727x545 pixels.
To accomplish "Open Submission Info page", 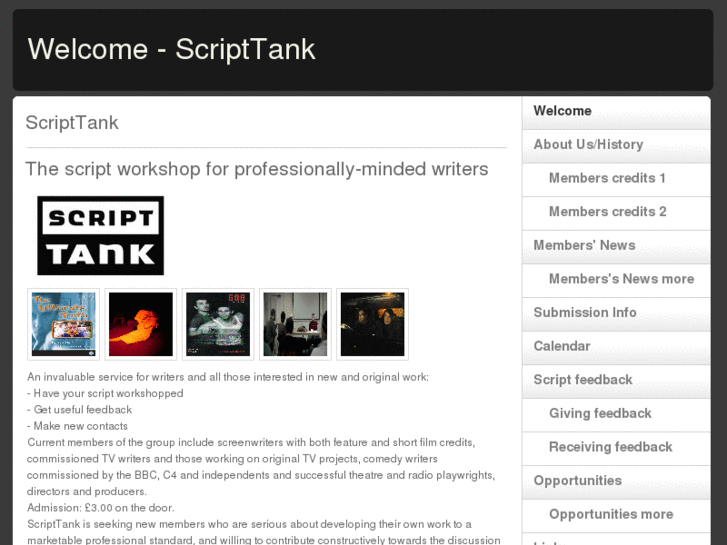I will coord(616,313).
